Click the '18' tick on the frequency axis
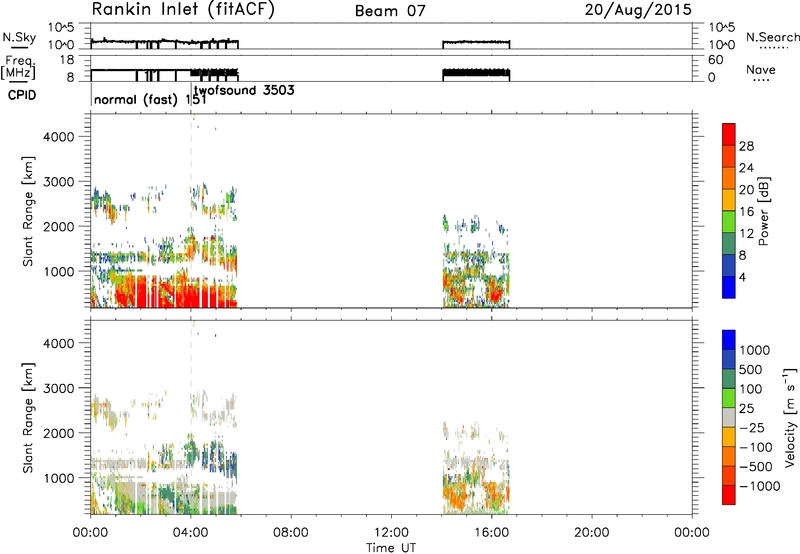 (67, 60)
